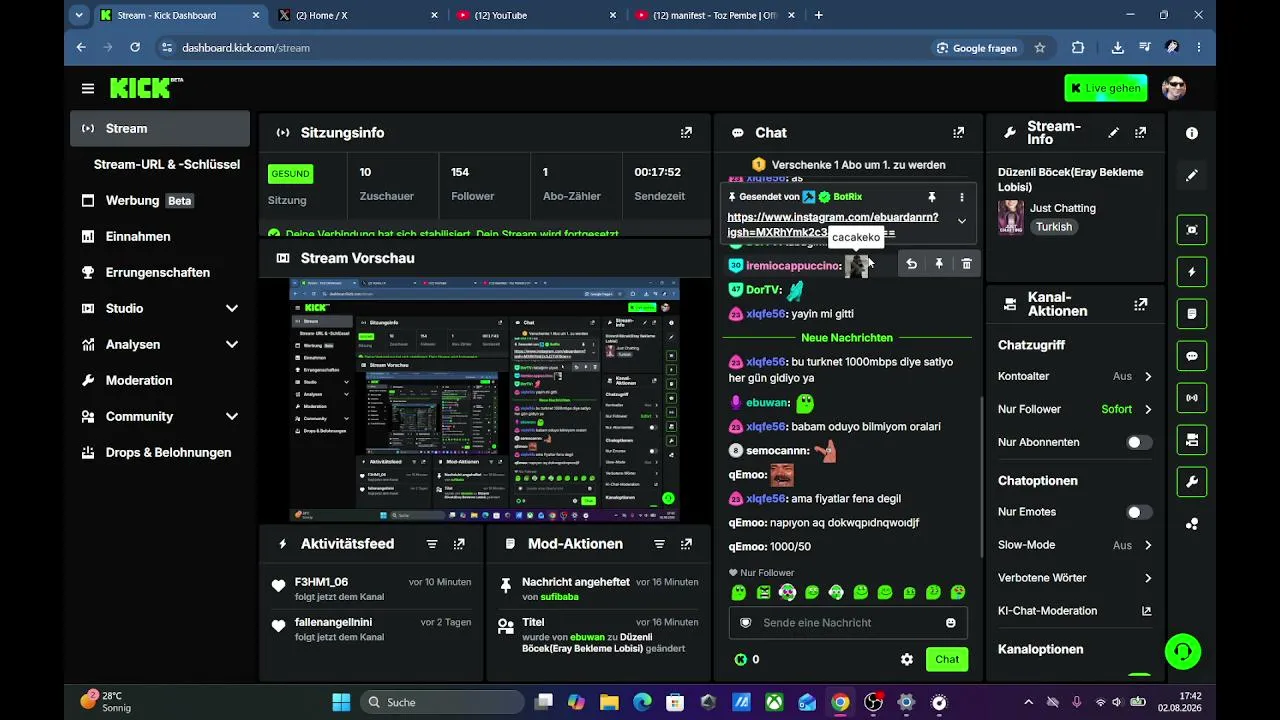Screen dimensions: 1280x720
Task: Expand the pinned message with the chevron
Action: (x=962, y=221)
